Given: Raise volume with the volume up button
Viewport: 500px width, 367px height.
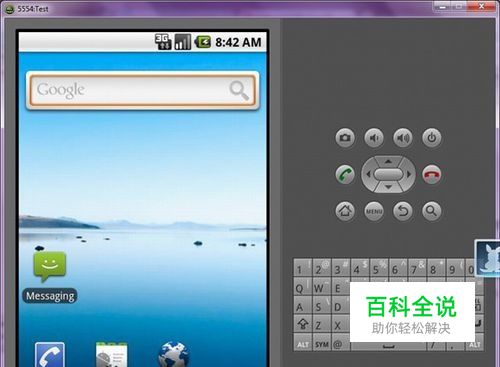Looking at the screenshot, I should click(x=403, y=138).
